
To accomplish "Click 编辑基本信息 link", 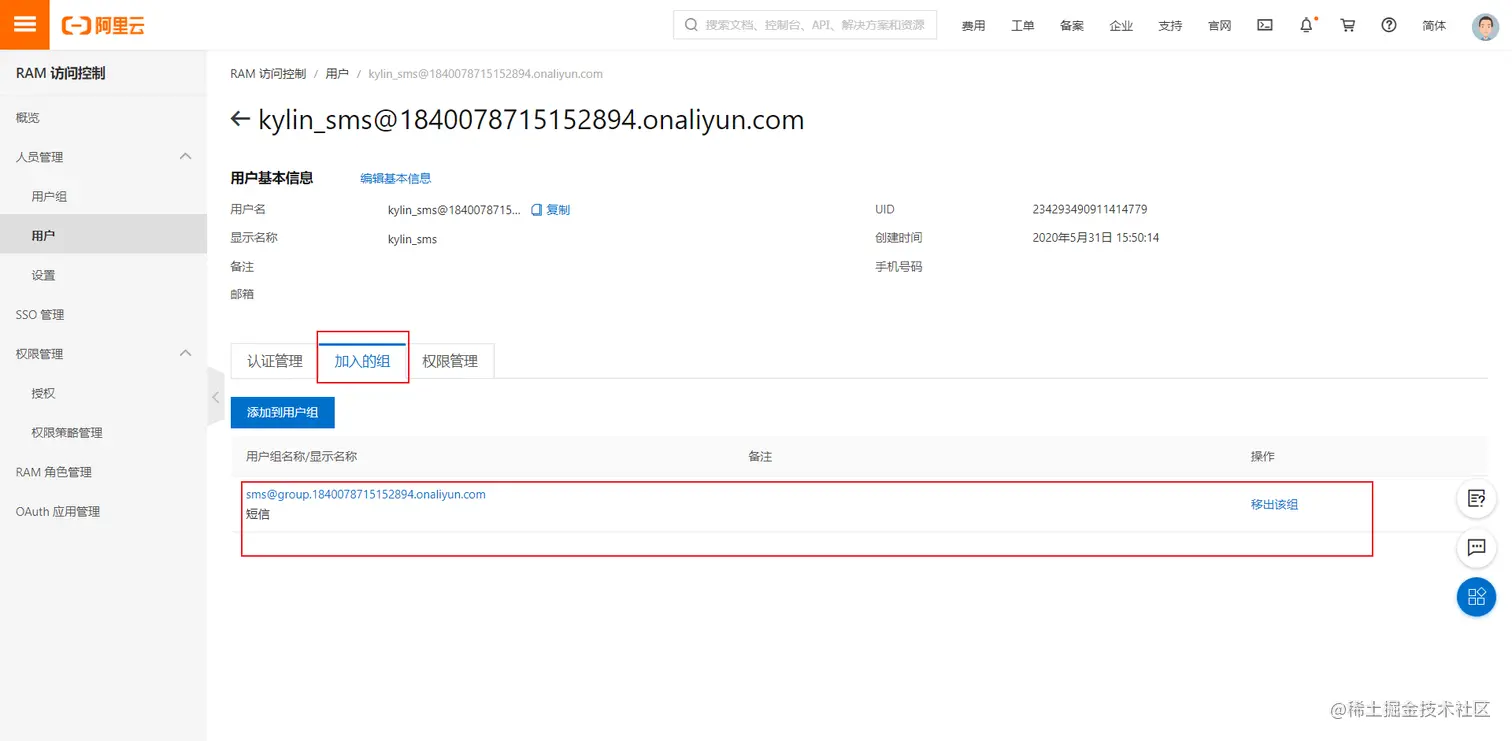I will coord(396,178).
